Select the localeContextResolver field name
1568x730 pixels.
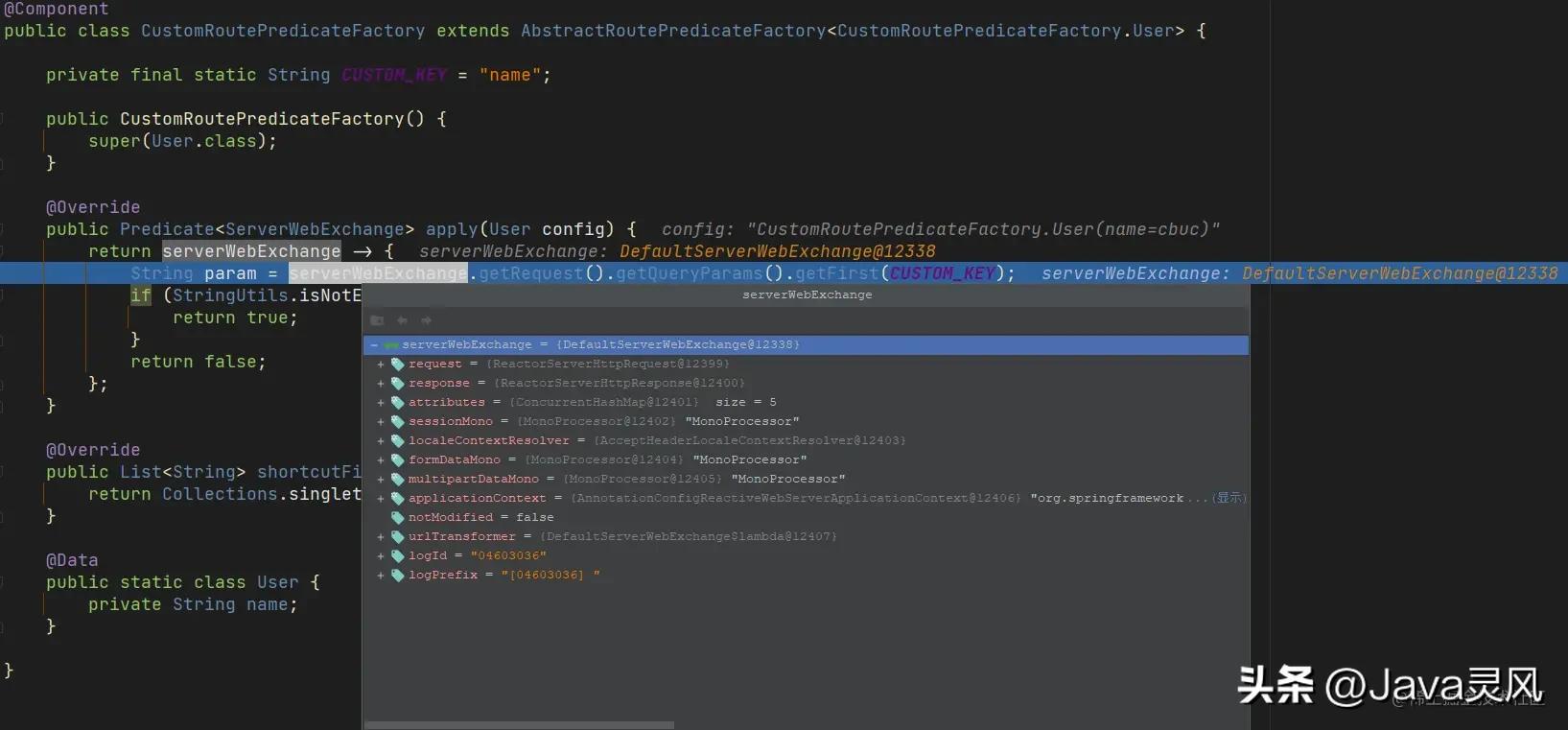click(489, 441)
